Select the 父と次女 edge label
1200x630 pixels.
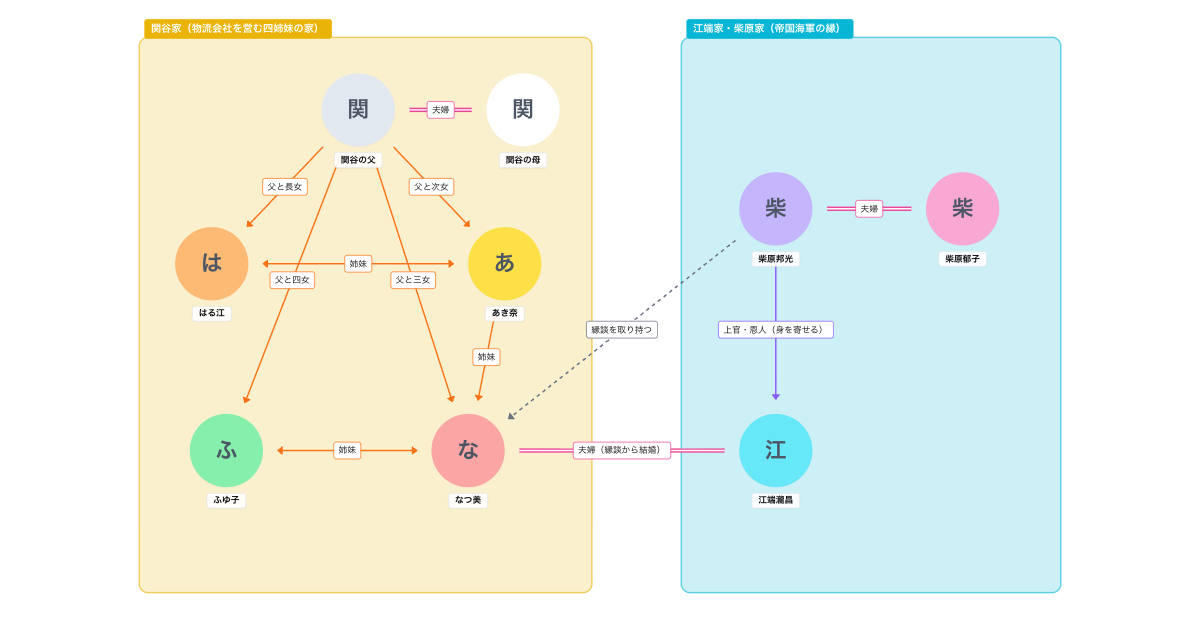point(432,187)
